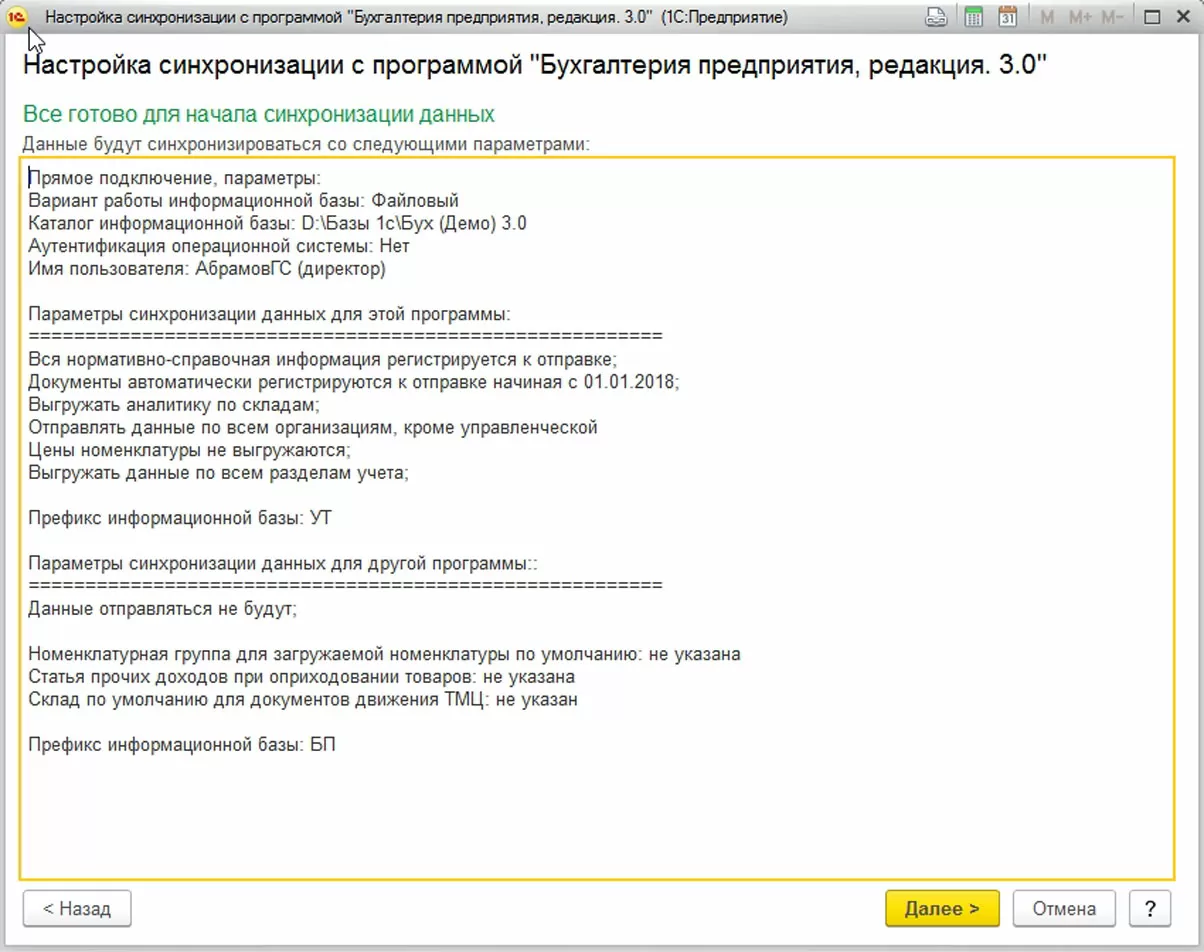The image size is (1204, 952).
Task: Open the calculator icon in title bar
Action: point(973,17)
